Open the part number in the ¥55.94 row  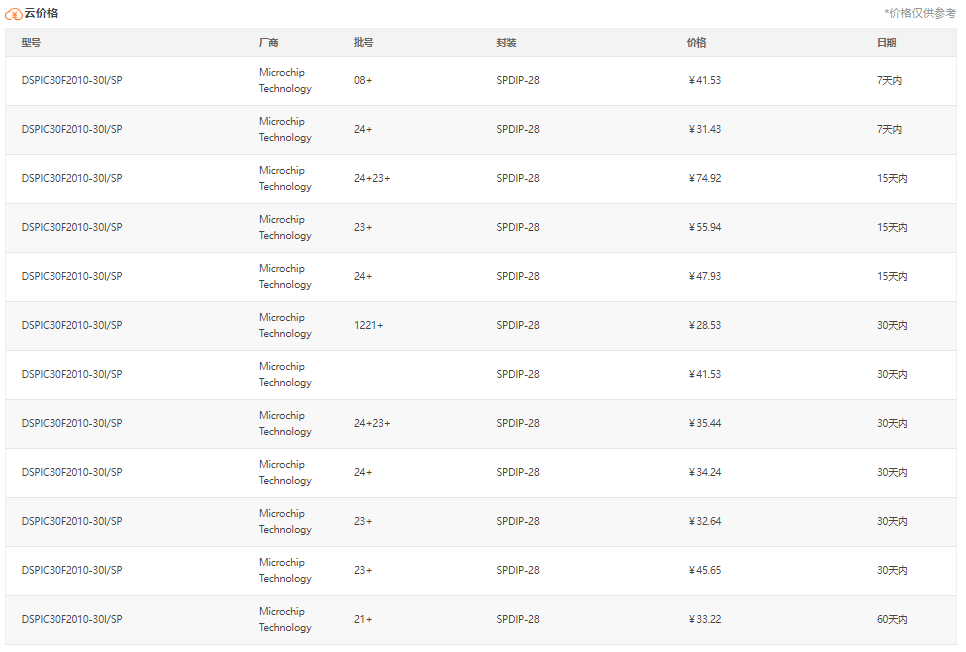coord(72,227)
